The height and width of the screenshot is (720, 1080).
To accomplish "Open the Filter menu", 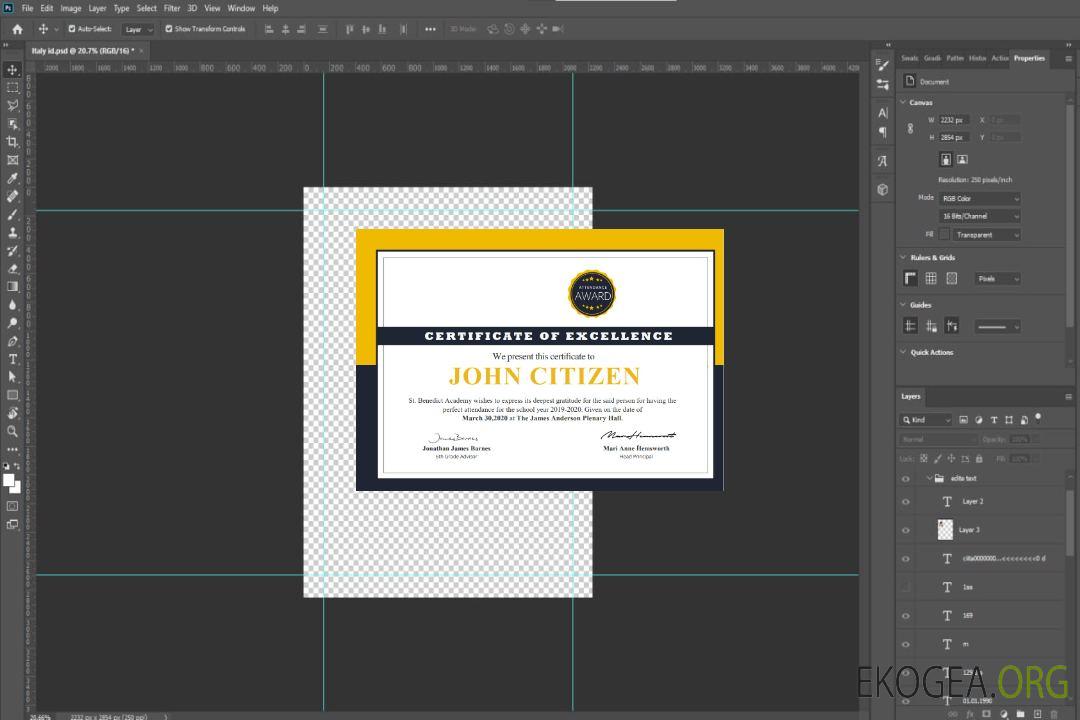I will point(172,8).
